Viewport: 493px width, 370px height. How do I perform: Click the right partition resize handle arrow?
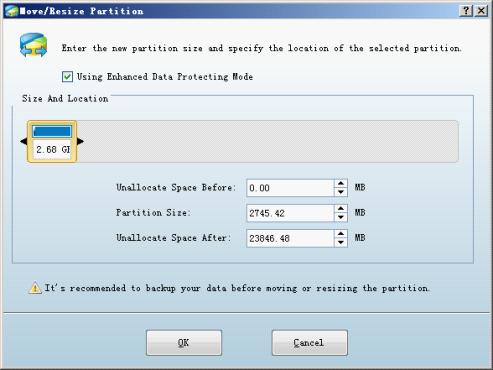pyautogui.click(x=80, y=141)
